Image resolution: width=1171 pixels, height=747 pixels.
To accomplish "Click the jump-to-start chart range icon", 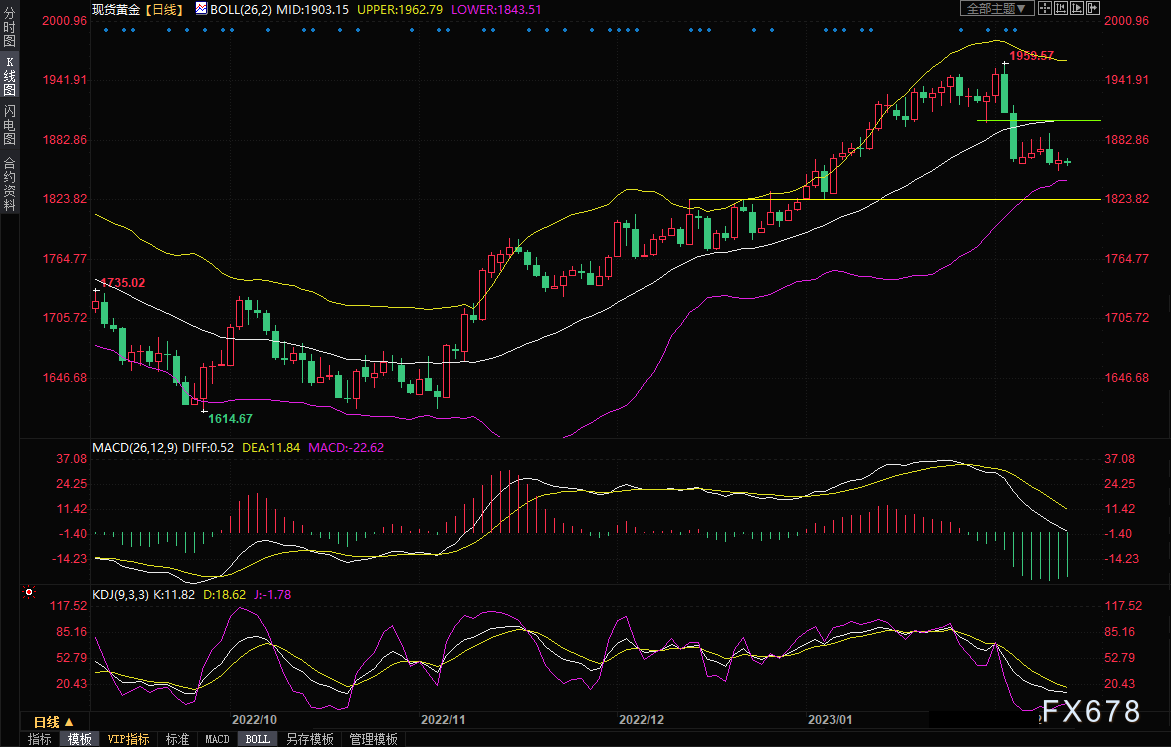I will point(1060,8).
